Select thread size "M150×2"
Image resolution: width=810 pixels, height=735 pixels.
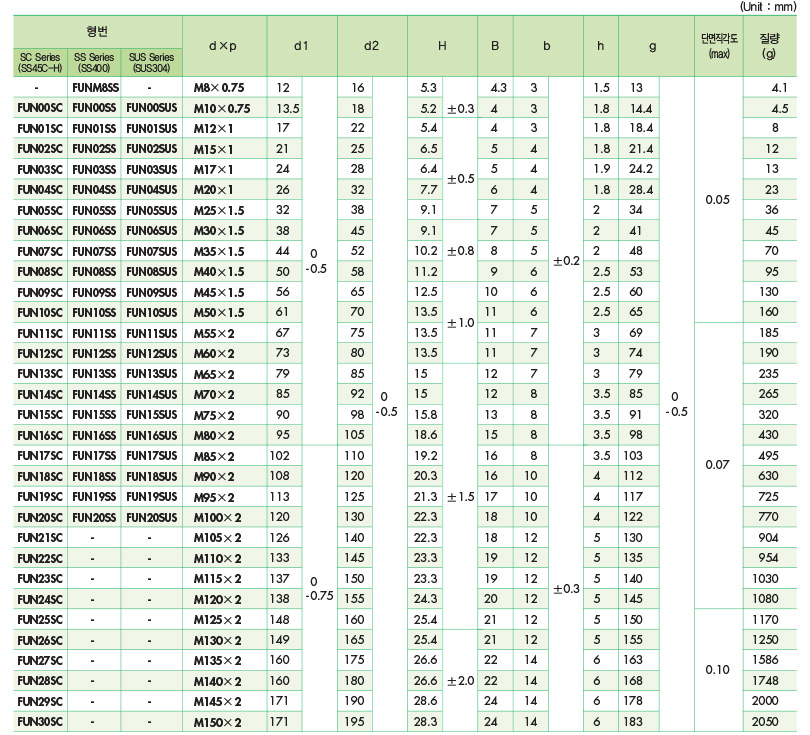tap(217, 722)
